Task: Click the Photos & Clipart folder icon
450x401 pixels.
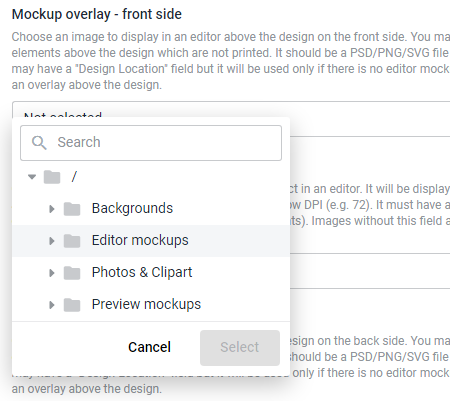Action: pyautogui.click(x=72, y=273)
